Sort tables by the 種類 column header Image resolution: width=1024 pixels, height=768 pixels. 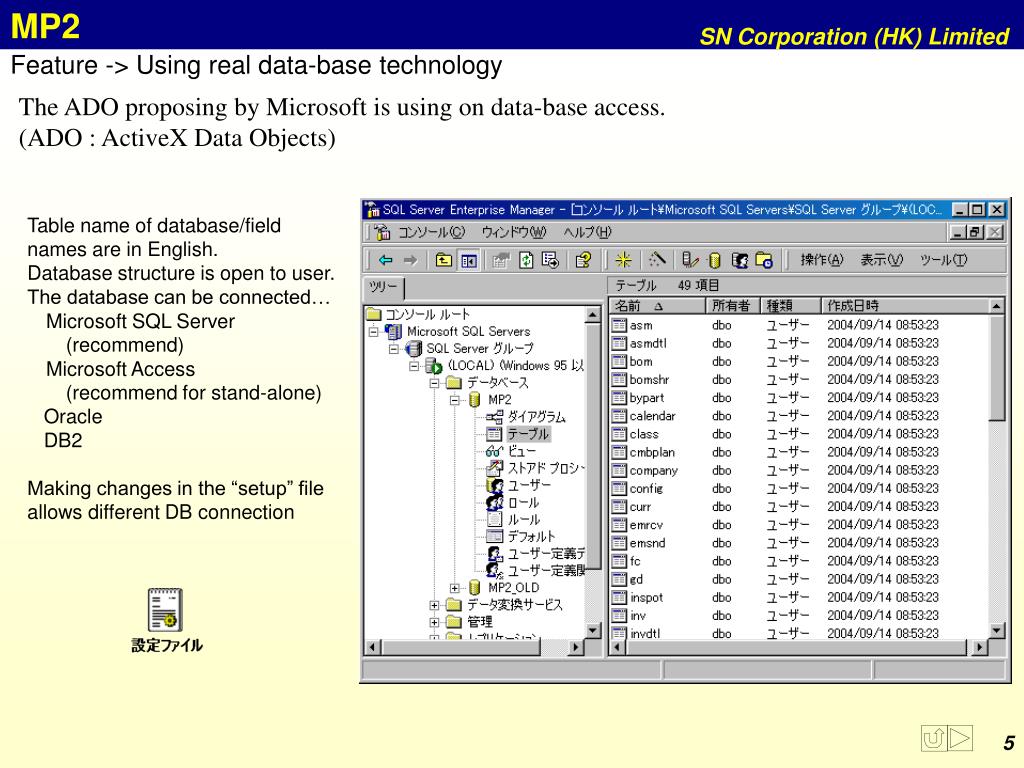click(790, 306)
